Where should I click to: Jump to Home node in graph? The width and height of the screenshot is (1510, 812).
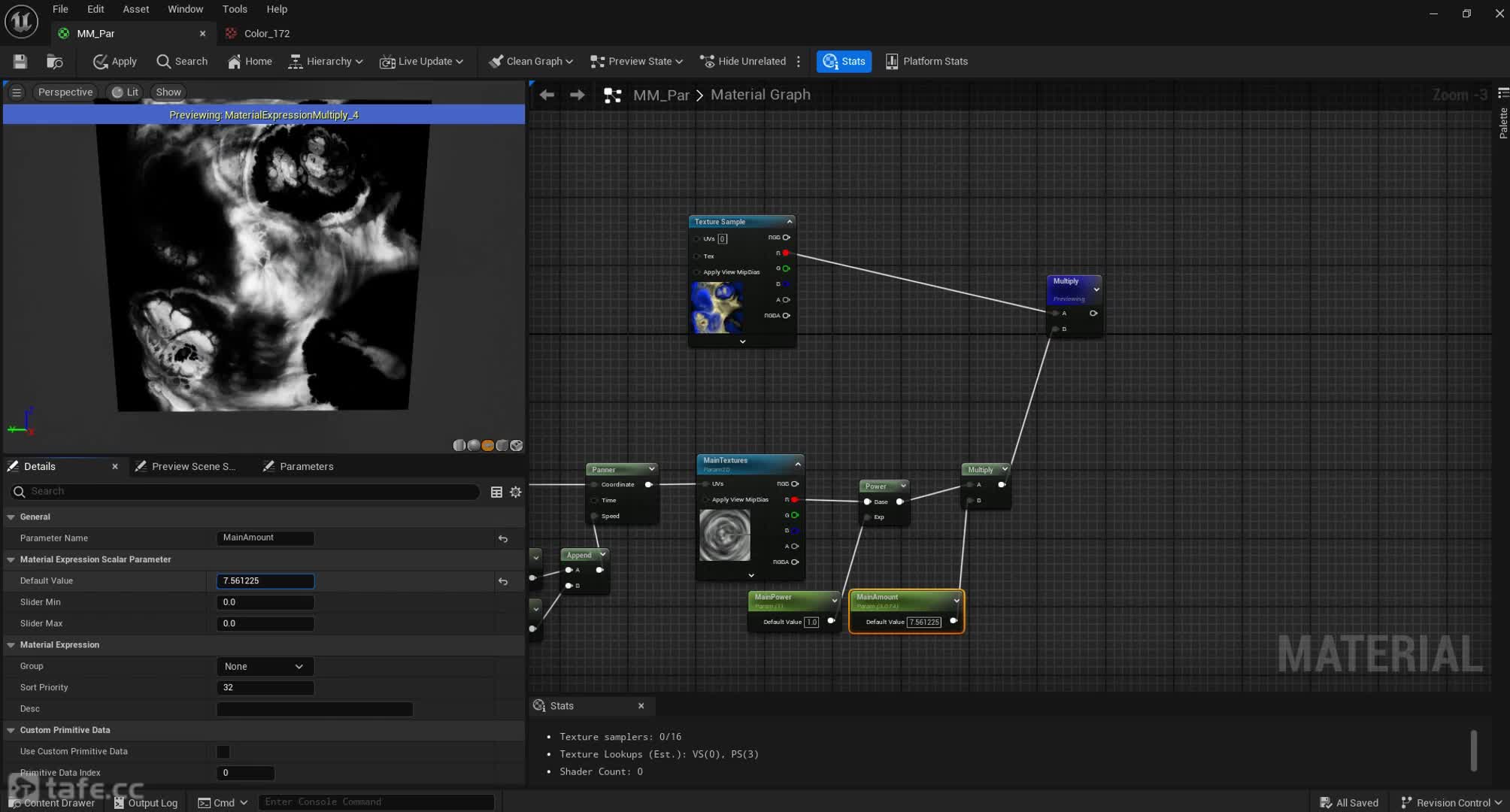tap(250, 61)
